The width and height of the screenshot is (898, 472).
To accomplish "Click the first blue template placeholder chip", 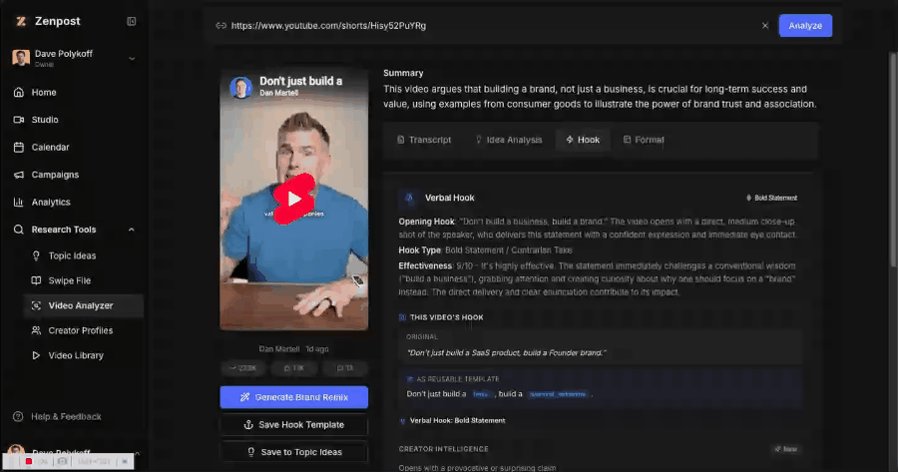I will (482, 394).
